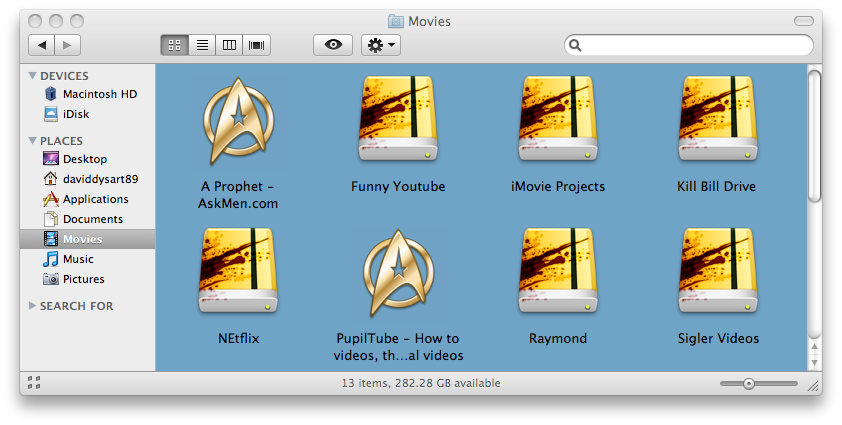Click the 13 items, 282.28 GB available text
Viewport: 842px width, 425px height.
[x=421, y=383]
